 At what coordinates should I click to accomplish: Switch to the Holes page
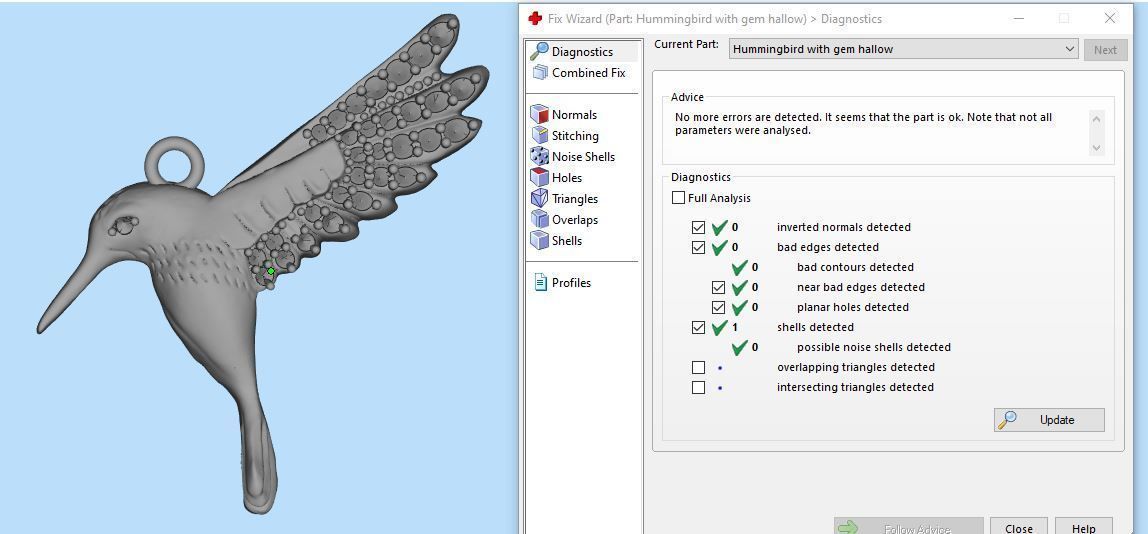click(x=567, y=177)
